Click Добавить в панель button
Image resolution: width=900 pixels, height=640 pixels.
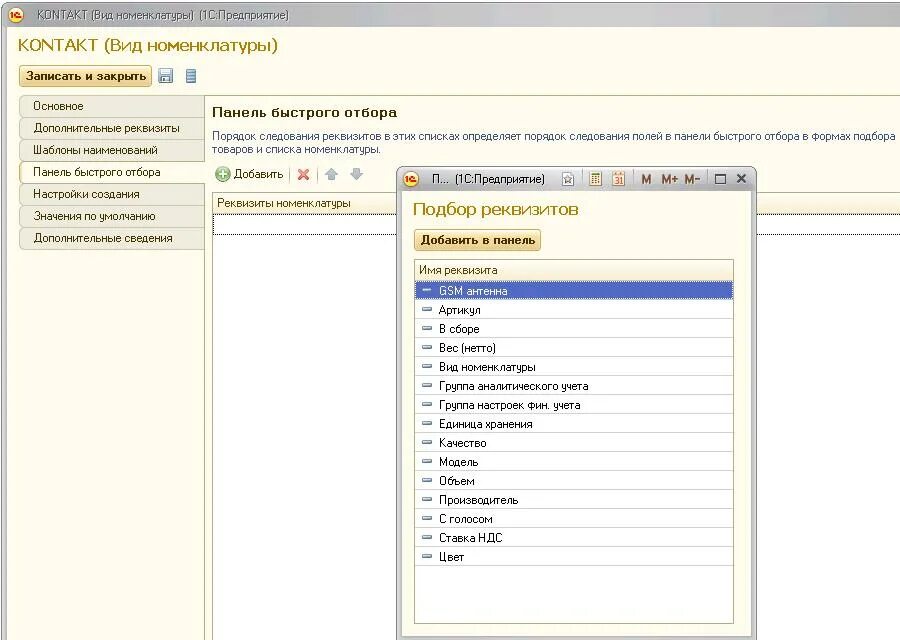pyautogui.click(x=478, y=240)
